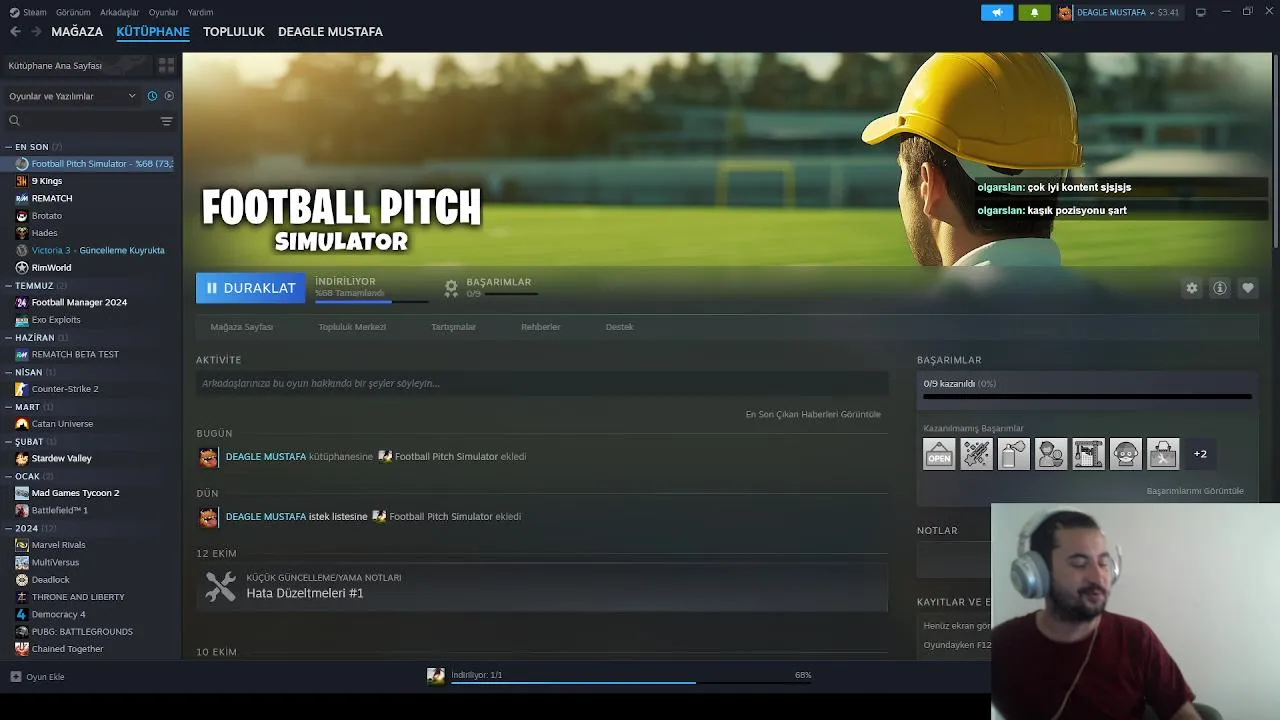The height and width of the screenshot is (720, 1280).
Task: Go to the TOPLULUK tab
Action: point(233,32)
